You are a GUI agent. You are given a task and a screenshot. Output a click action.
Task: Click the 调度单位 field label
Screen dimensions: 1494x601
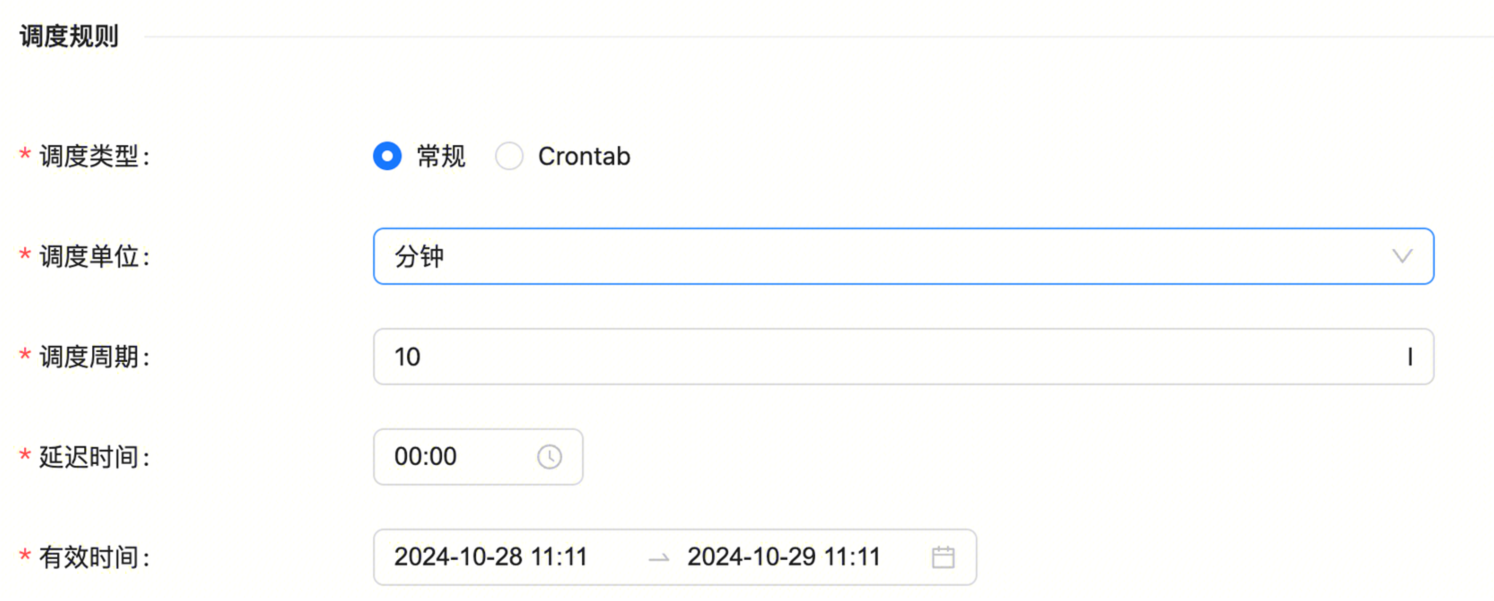(x=92, y=257)
